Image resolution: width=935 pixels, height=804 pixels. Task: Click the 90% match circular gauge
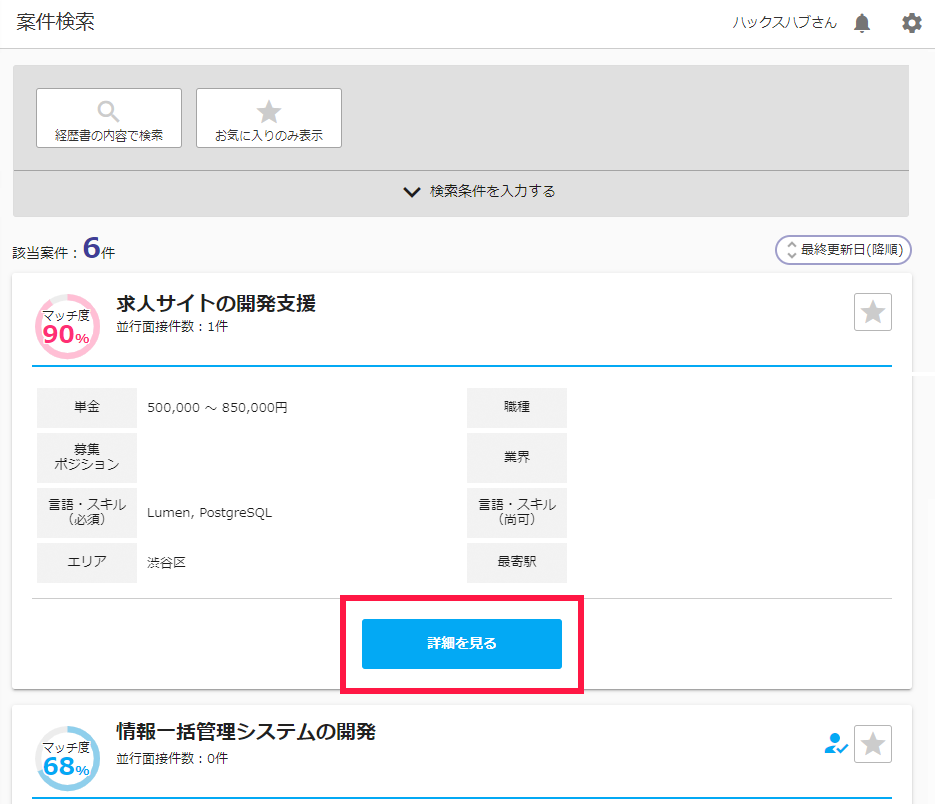tap(67, 326)
